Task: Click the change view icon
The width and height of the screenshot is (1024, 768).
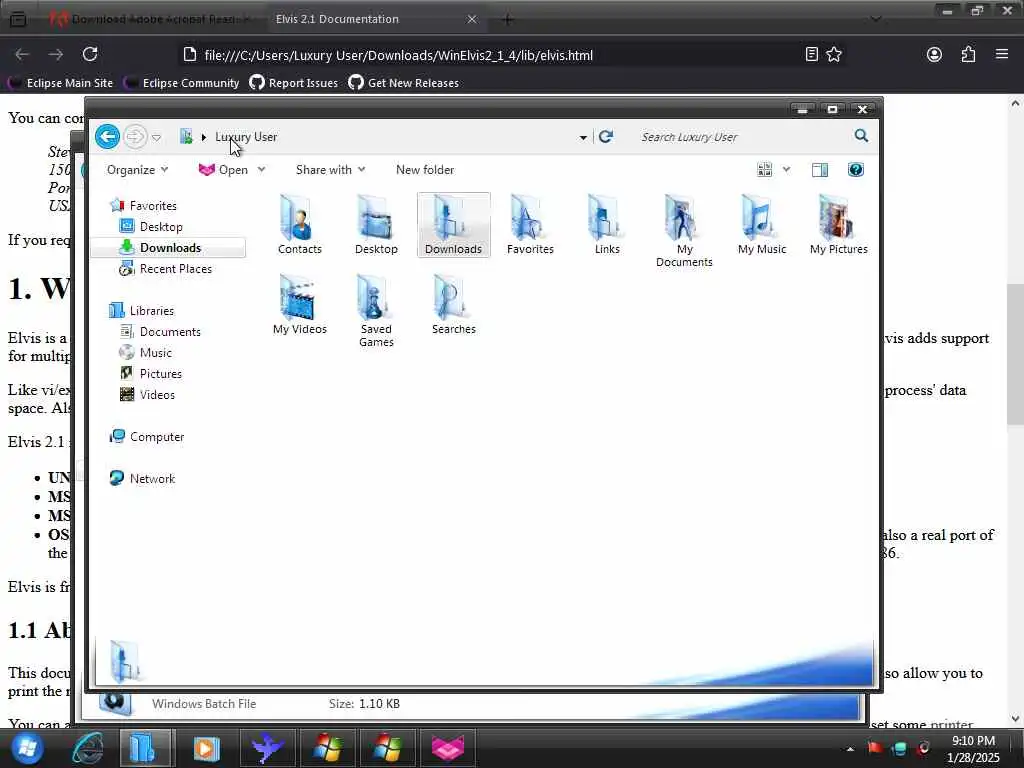Action: tap(764, 170)
